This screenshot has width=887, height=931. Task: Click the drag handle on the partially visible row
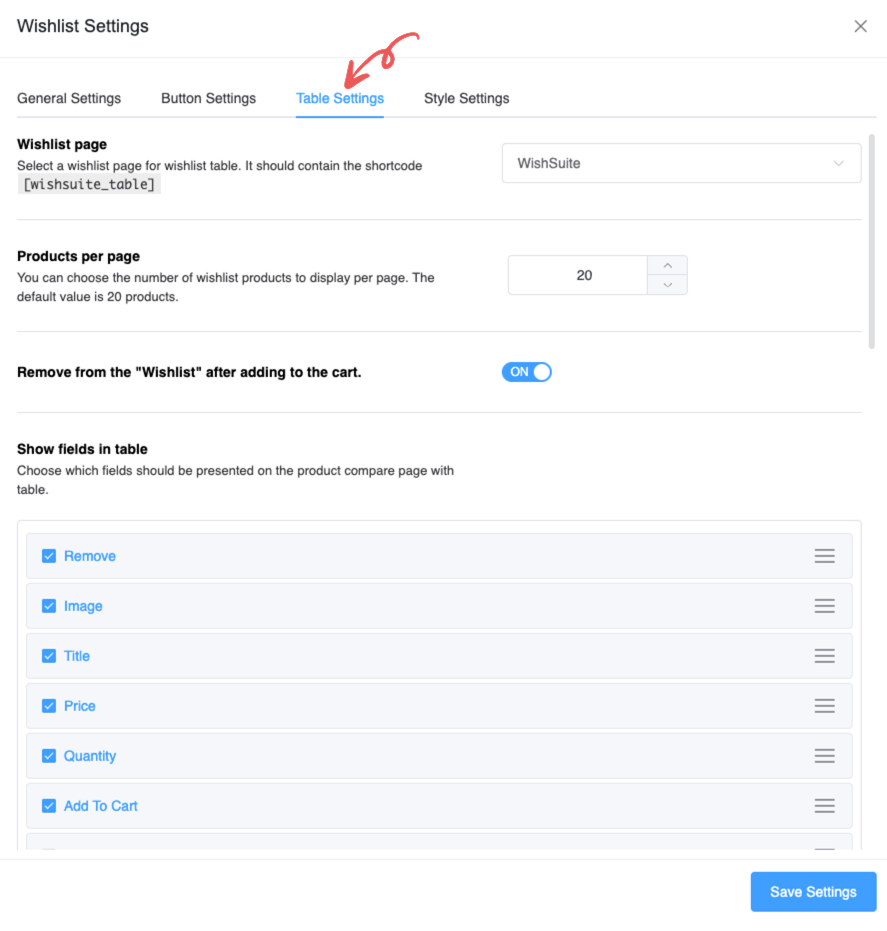pos(824,850)
